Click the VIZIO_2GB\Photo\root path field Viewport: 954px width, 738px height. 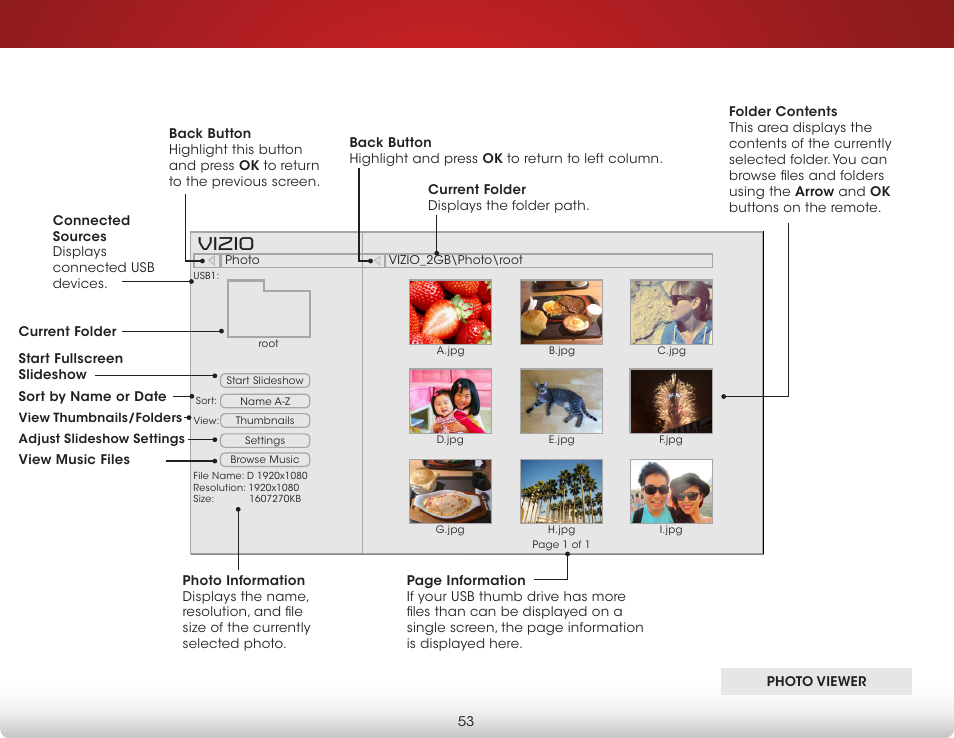point(548,260)
